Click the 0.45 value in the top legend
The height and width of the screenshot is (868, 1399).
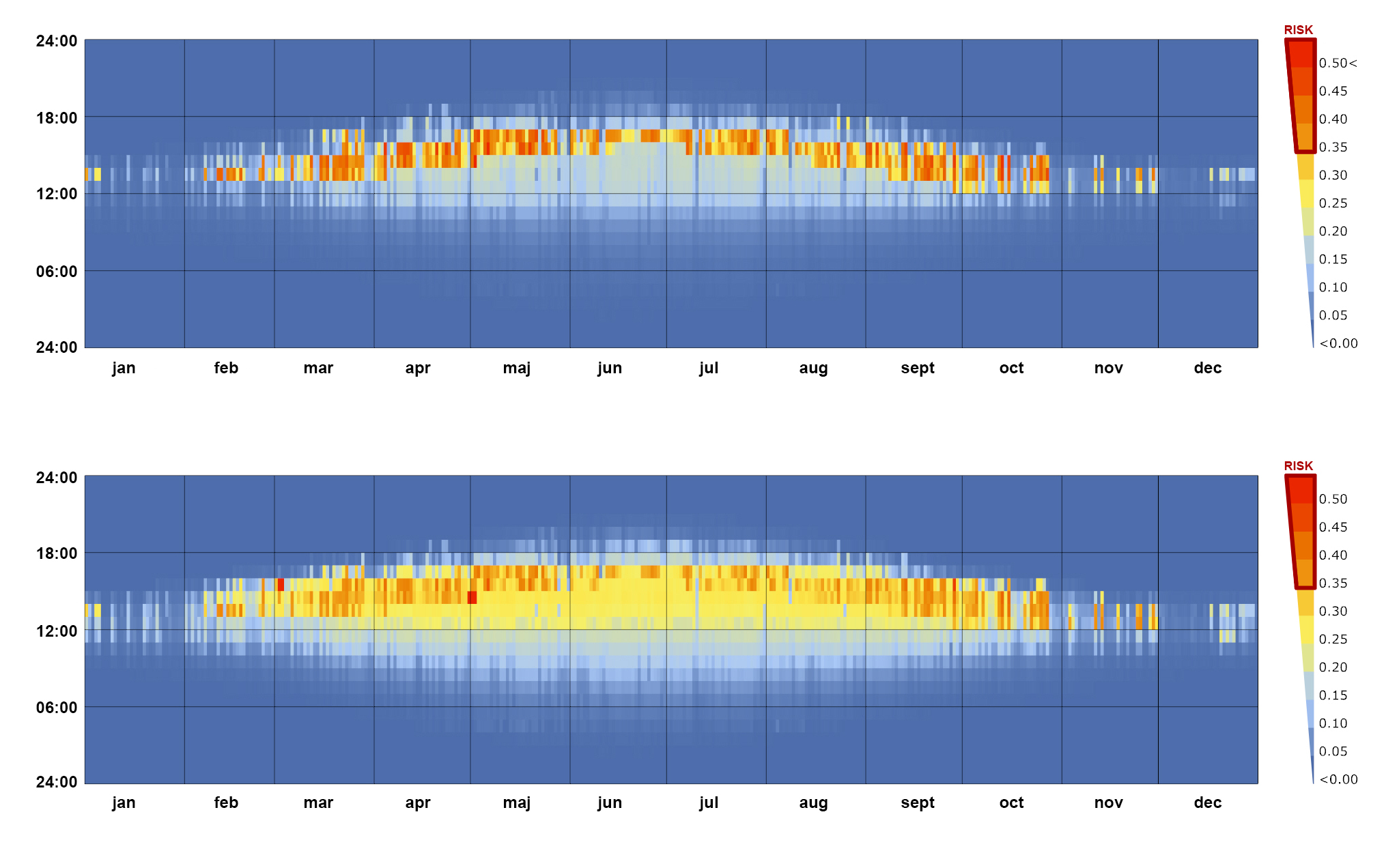1333,91
